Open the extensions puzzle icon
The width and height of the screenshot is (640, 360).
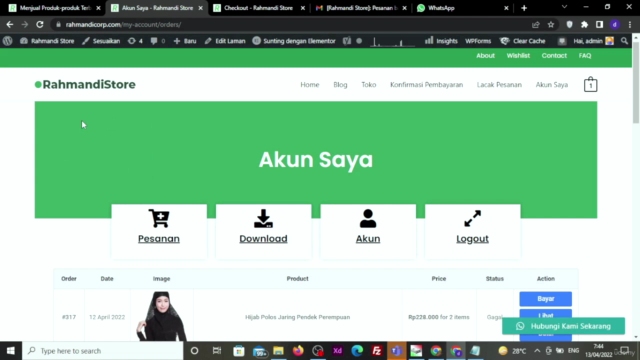coord(584,24)
